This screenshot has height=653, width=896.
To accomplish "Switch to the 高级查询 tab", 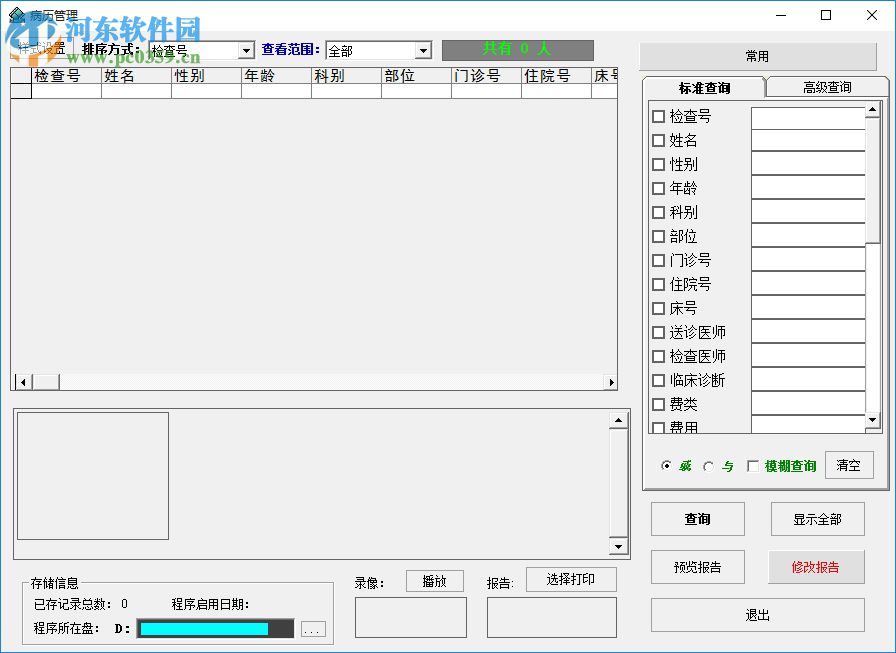I will click(827, 87).
